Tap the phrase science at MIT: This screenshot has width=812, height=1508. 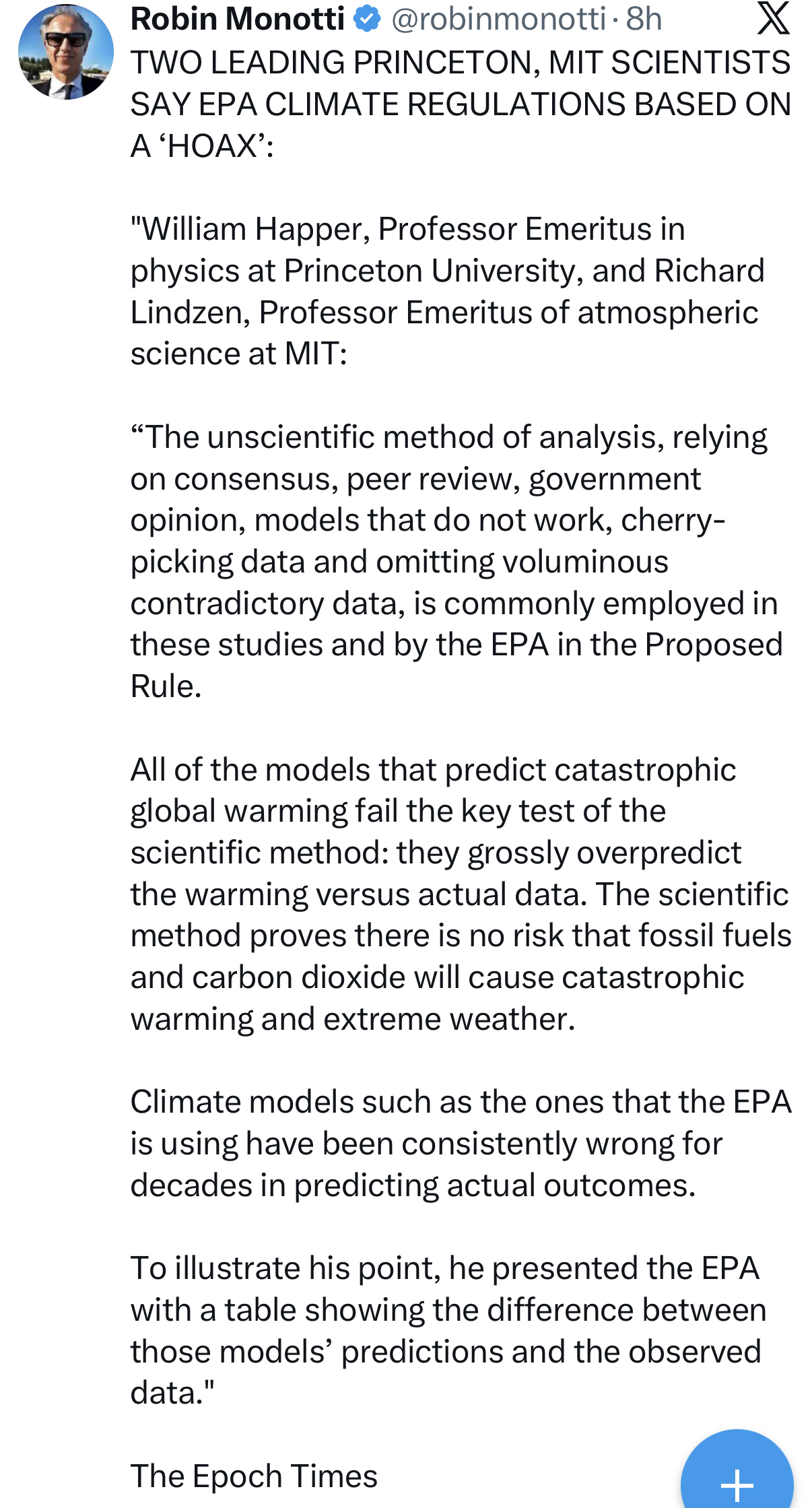point(238,354)
